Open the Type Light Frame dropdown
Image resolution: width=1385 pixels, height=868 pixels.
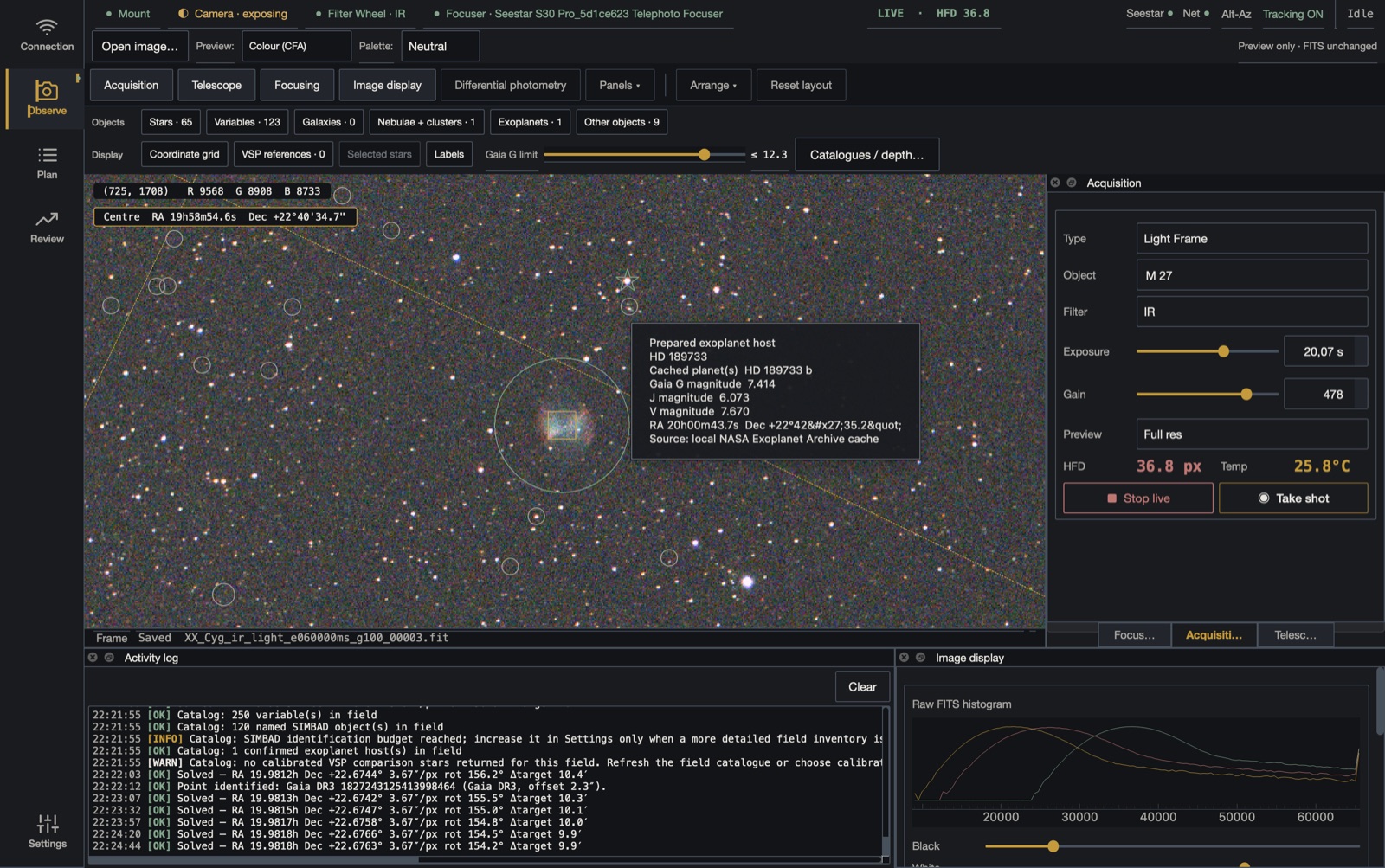point(1252,239)
